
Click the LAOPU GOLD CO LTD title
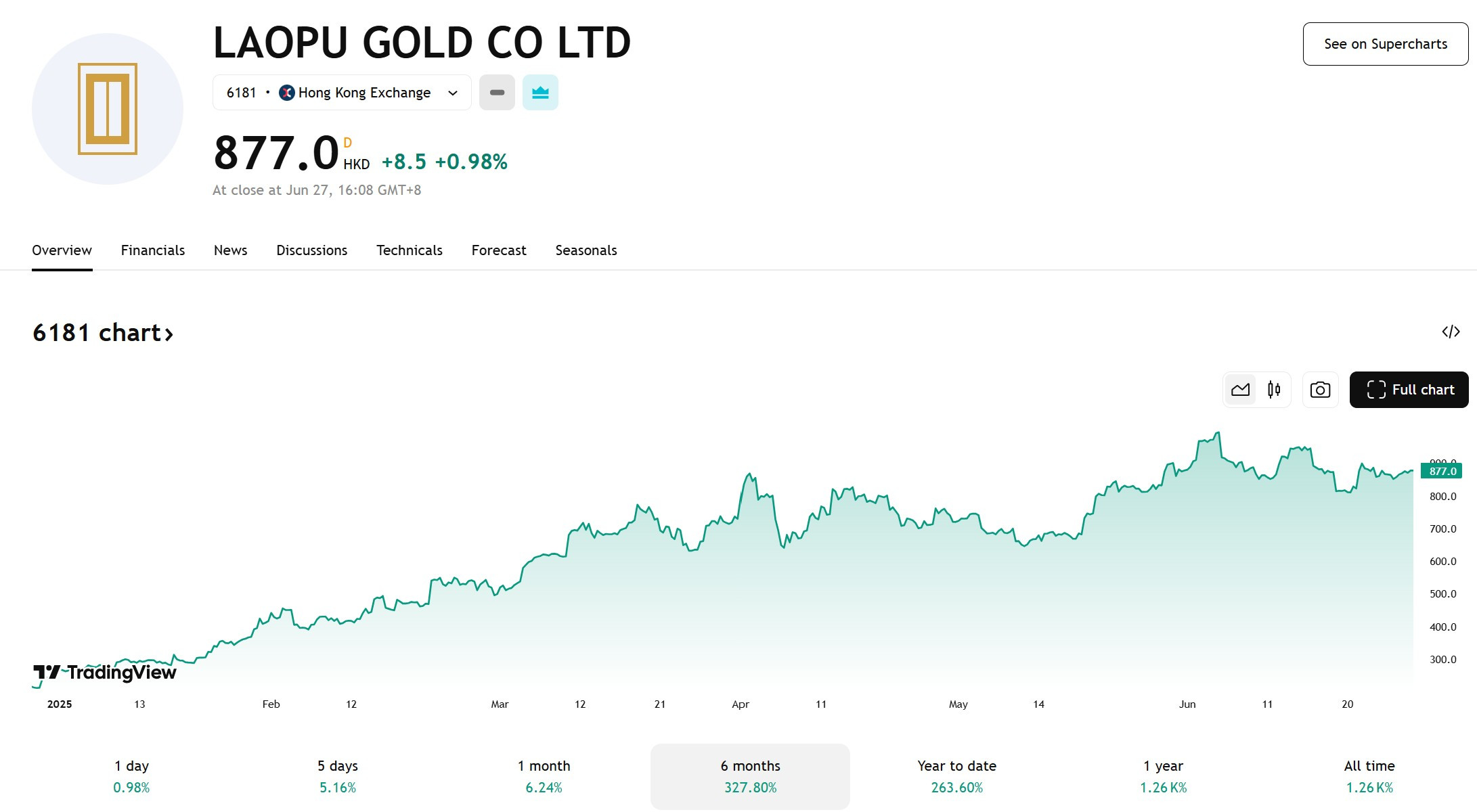click(422, 43)
